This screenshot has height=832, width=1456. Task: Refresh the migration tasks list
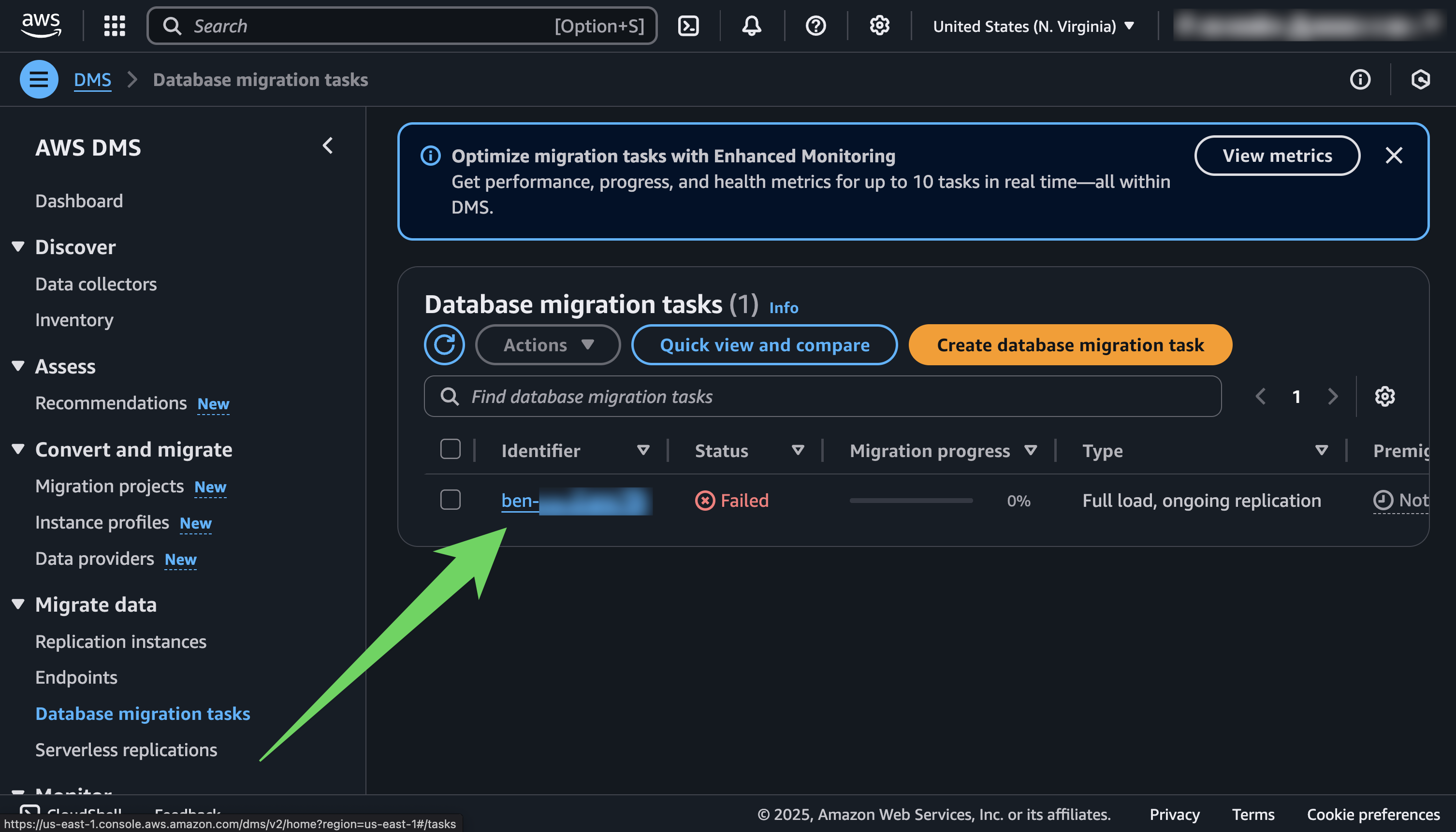point(444,344)
